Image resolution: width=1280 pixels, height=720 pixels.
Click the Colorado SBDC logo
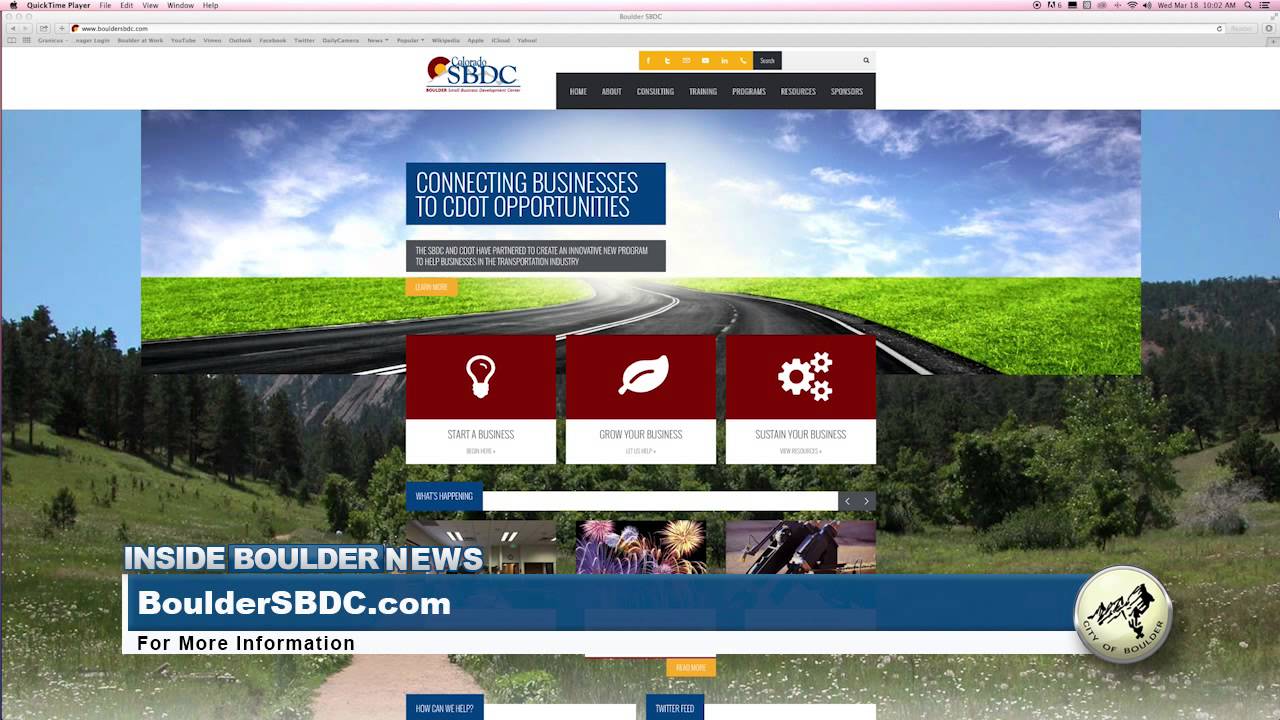(473, 74)
